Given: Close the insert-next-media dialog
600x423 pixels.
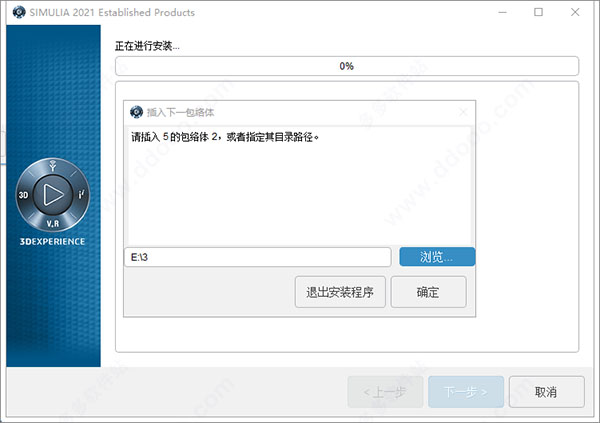Looking at the screenshot, I should click(x=463, y=112).
